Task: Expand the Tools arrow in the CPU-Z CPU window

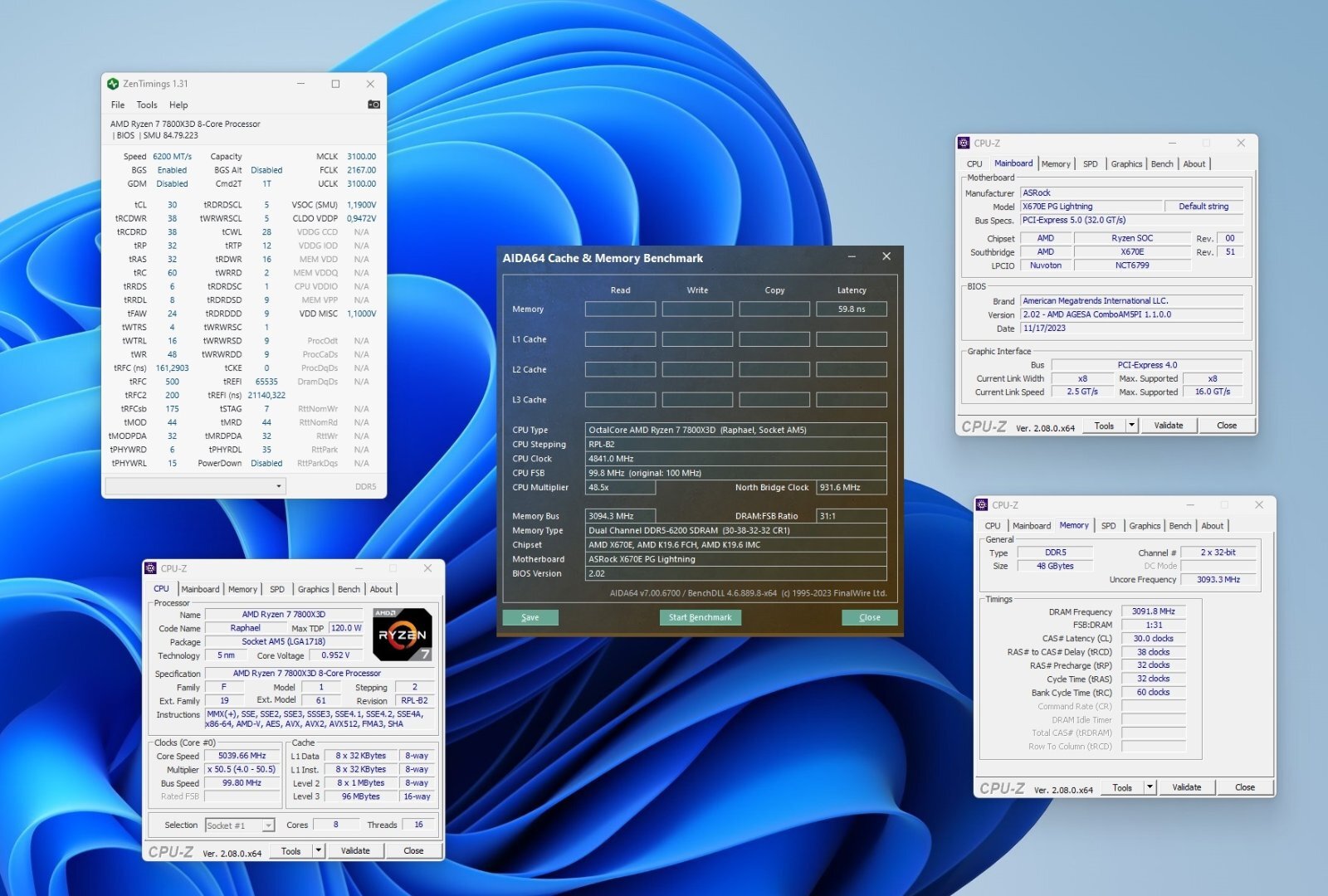Action: (318, 850)
